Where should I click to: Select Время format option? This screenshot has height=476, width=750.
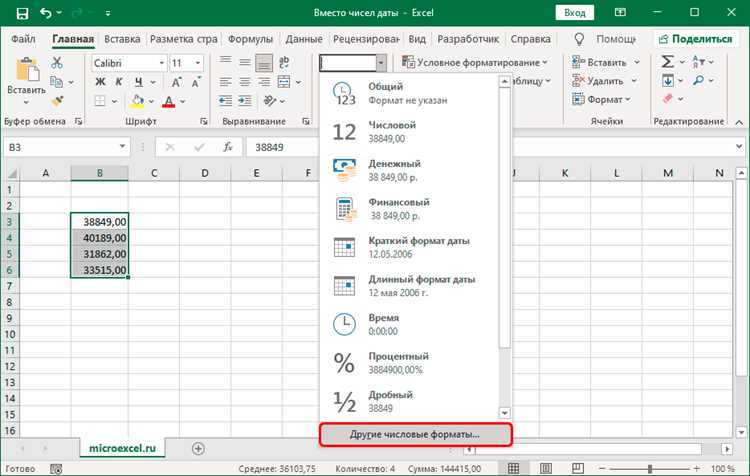pos(409,324)
